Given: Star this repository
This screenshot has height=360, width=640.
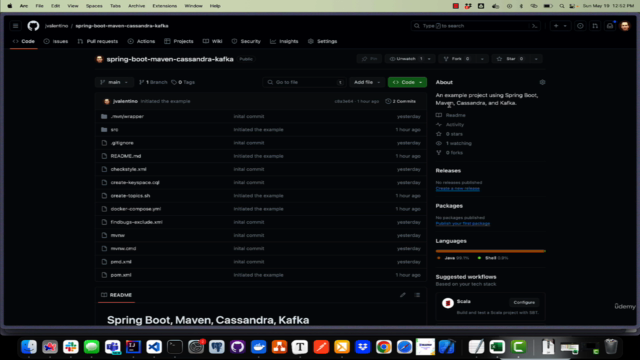Looking at the screenshot, I should click(510, 59).
